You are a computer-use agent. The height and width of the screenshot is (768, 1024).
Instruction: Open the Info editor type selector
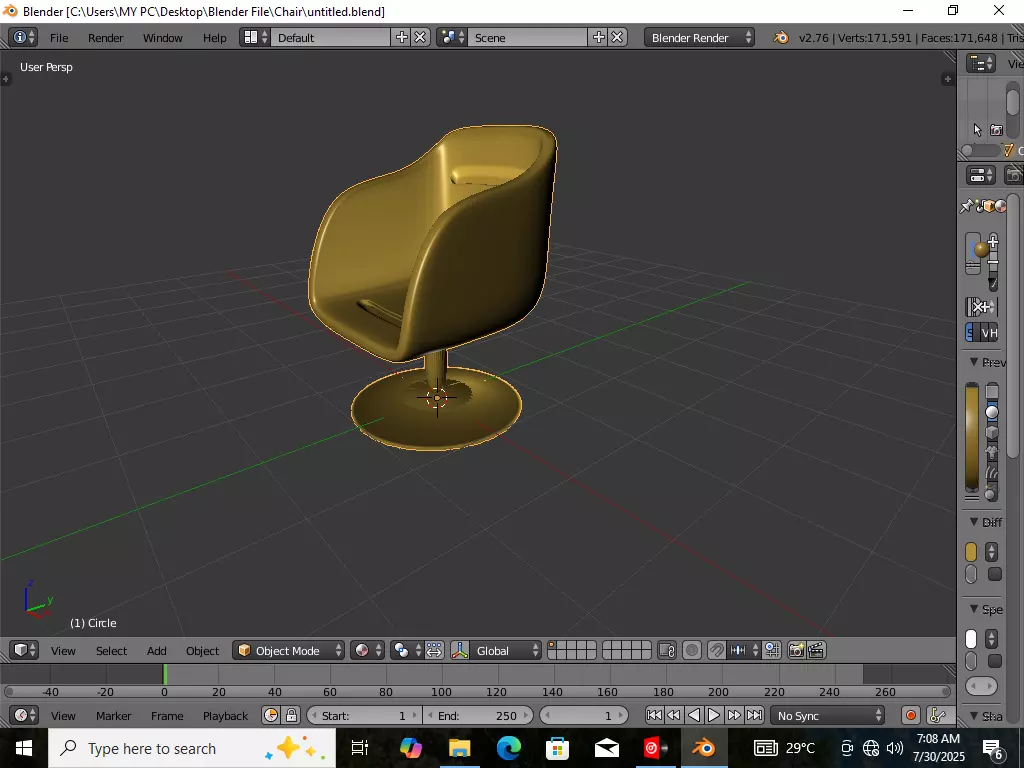(24, 37)
